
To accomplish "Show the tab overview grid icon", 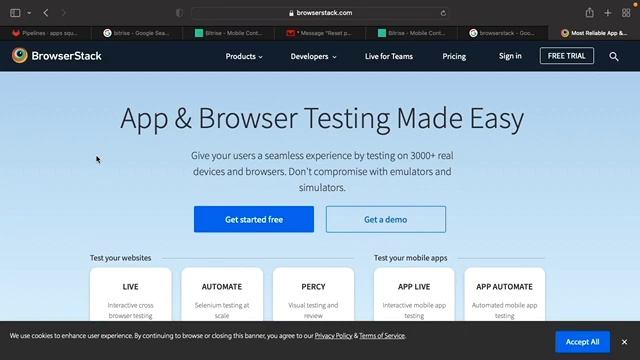I will pos(626,13).
